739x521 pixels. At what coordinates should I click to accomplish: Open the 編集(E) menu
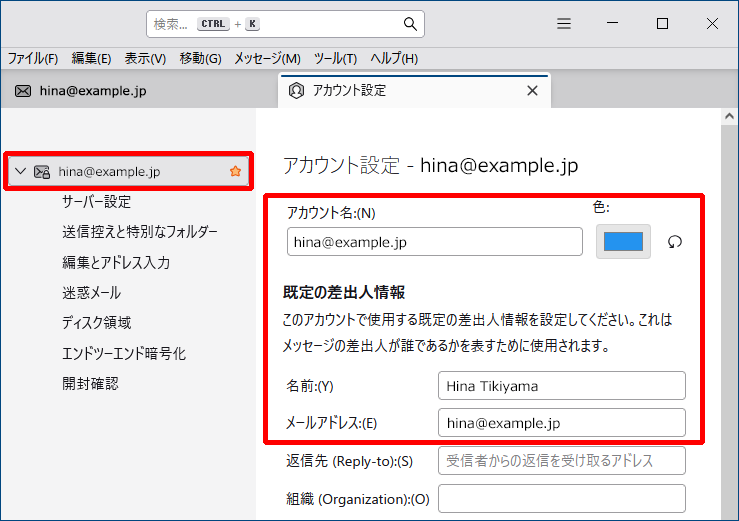pyautogui.click(x=91, y=58)
